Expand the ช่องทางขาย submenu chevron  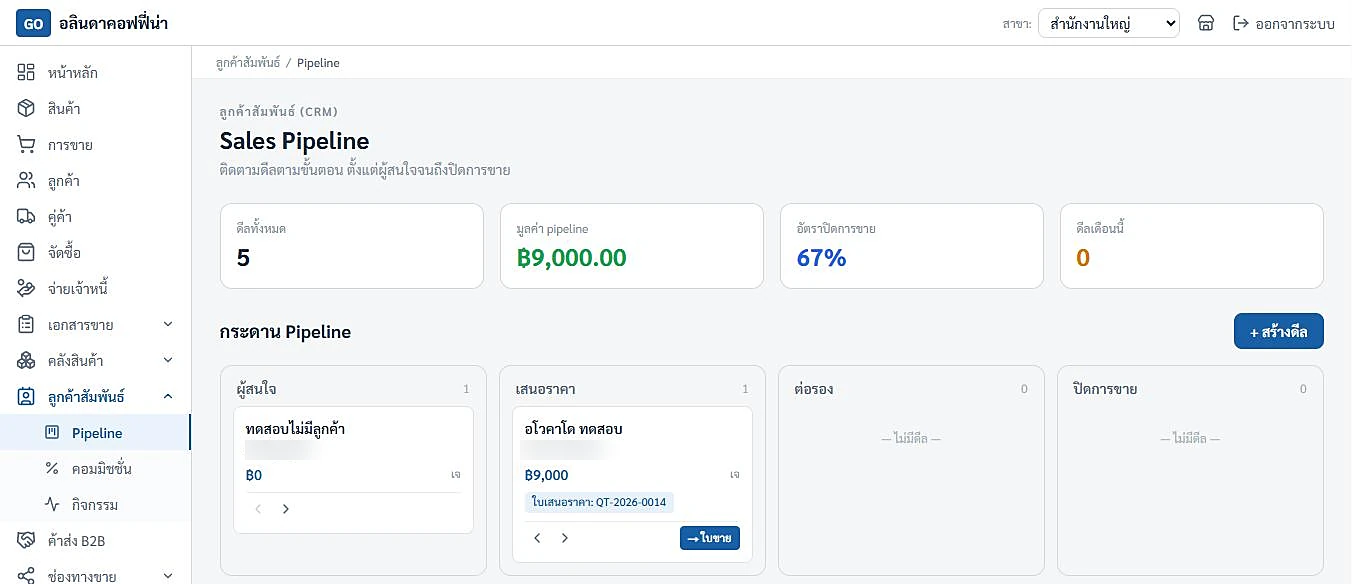168,577
